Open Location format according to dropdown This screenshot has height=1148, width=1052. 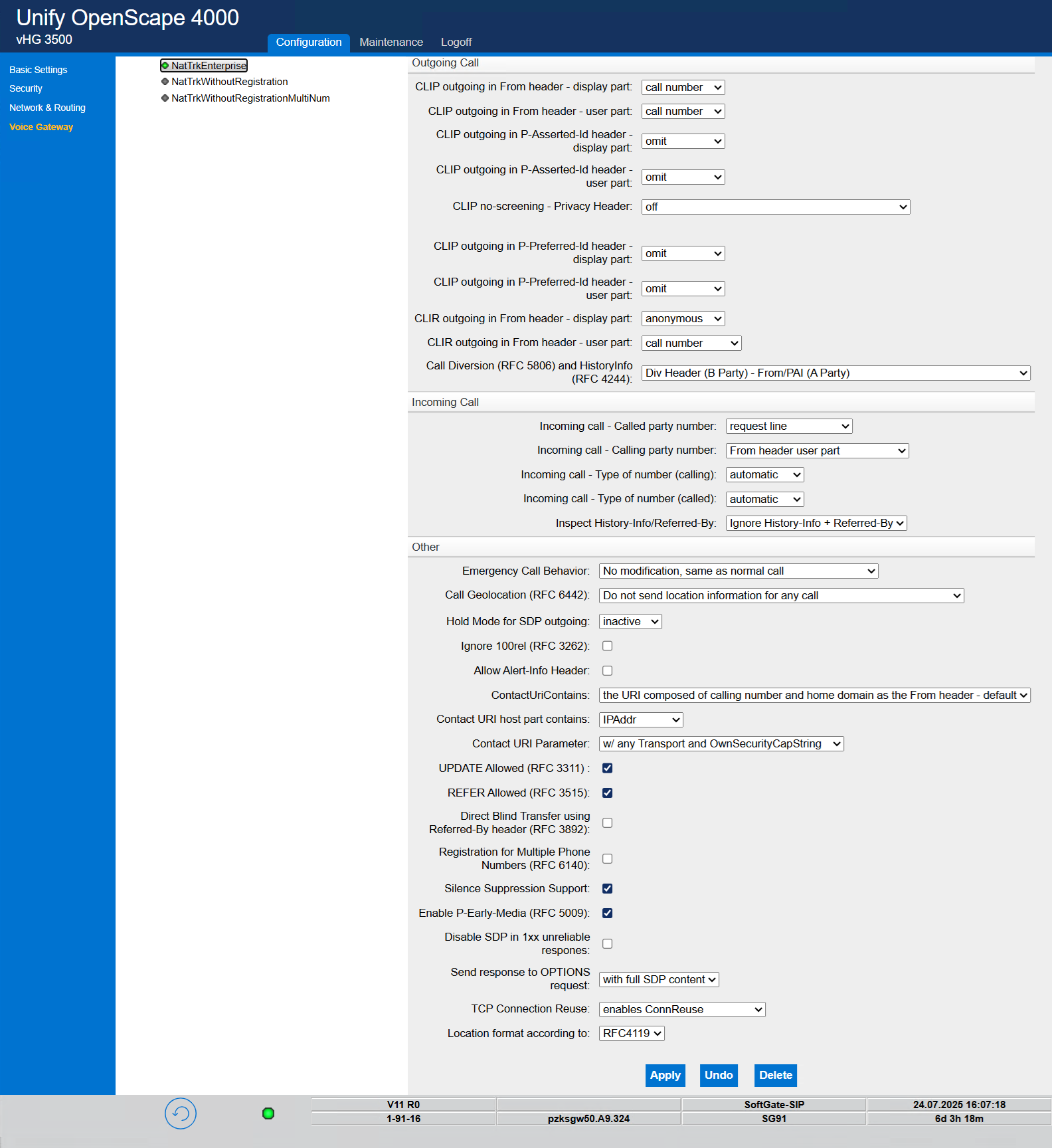click(x=632, y=1033)
